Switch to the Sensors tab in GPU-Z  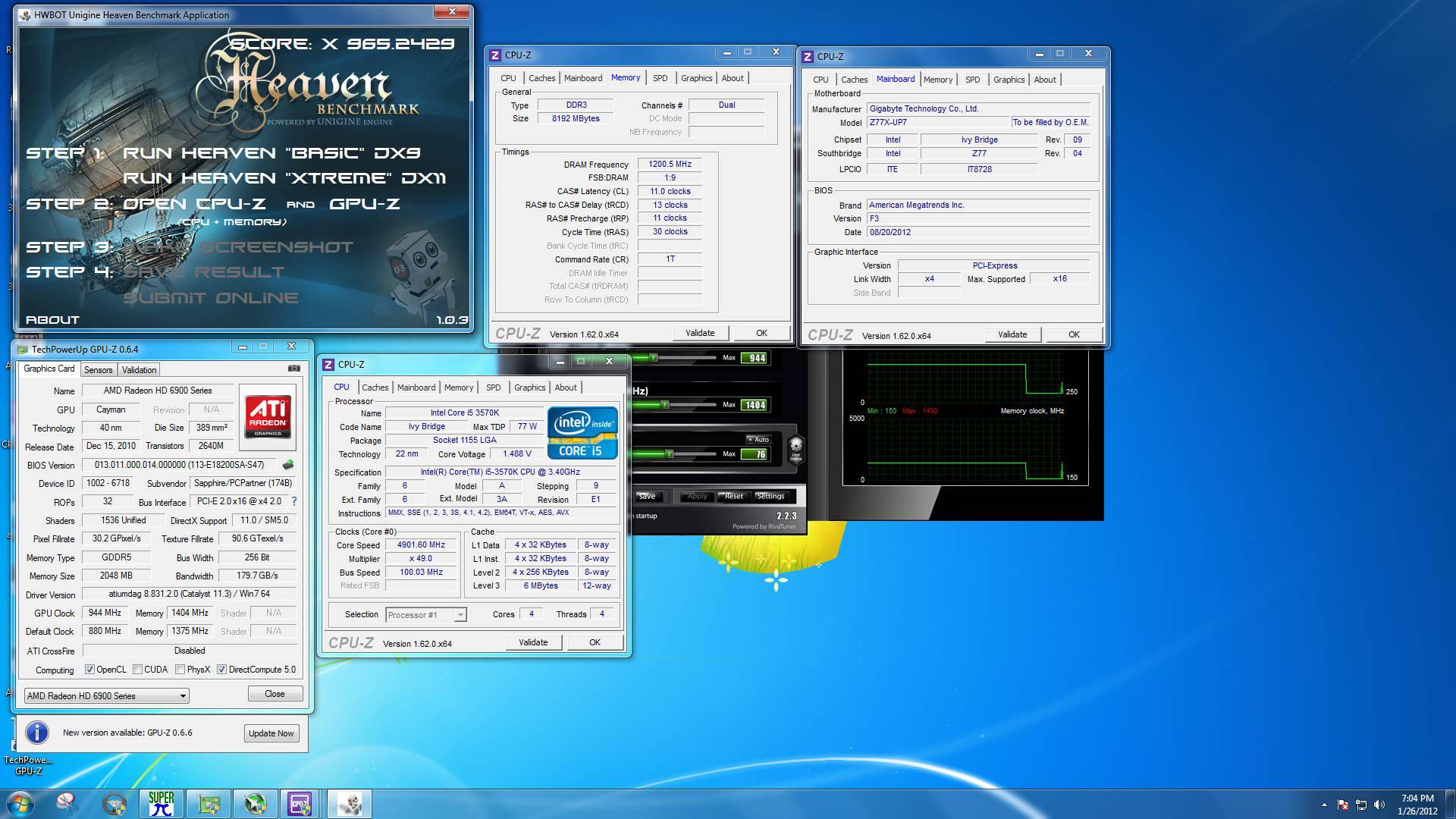tap(98, 370)
